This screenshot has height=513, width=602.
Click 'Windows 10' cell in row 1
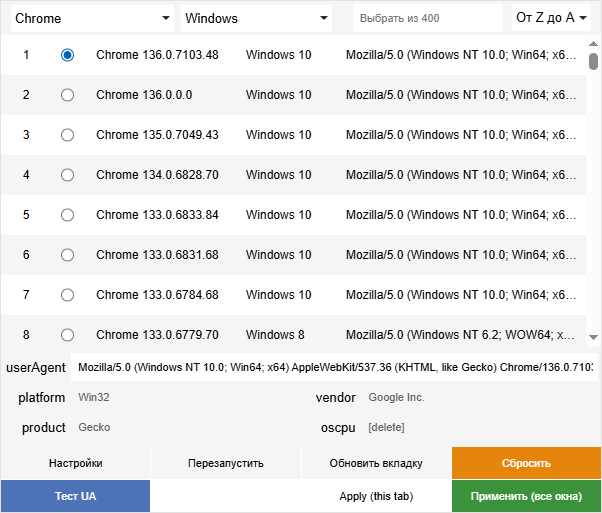pos(278,55)
